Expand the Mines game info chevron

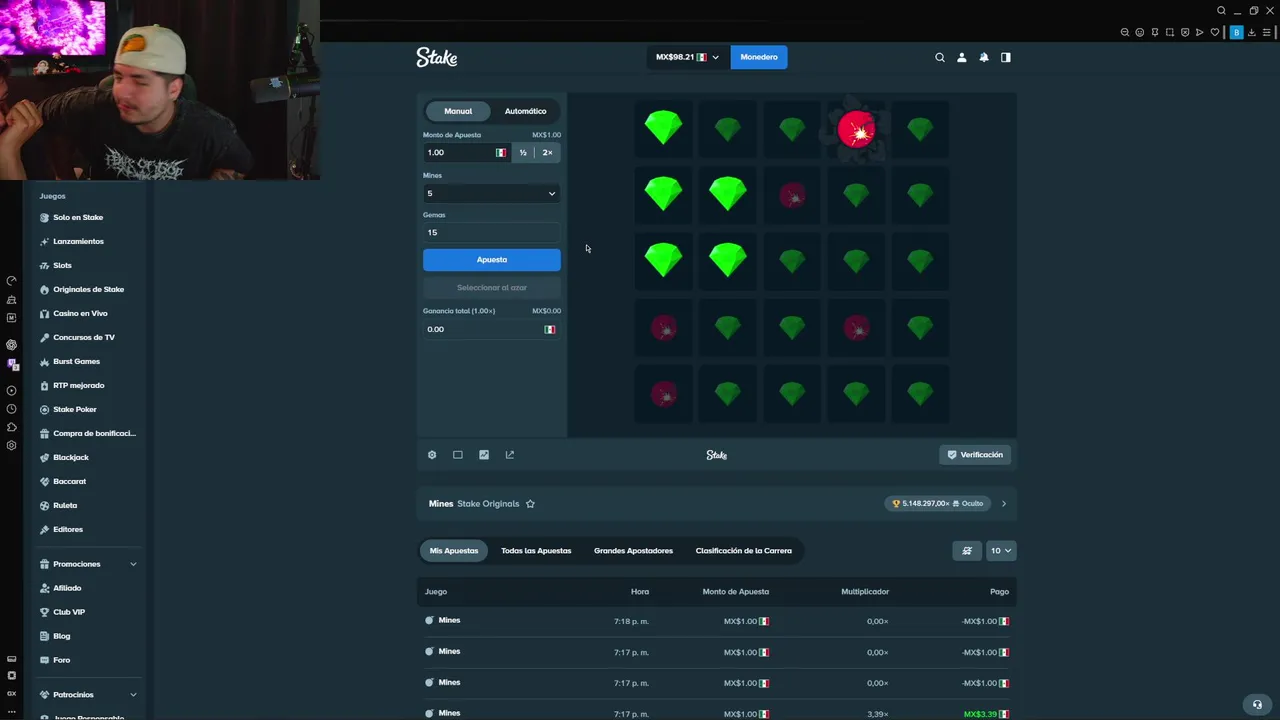click(1004, 504)
